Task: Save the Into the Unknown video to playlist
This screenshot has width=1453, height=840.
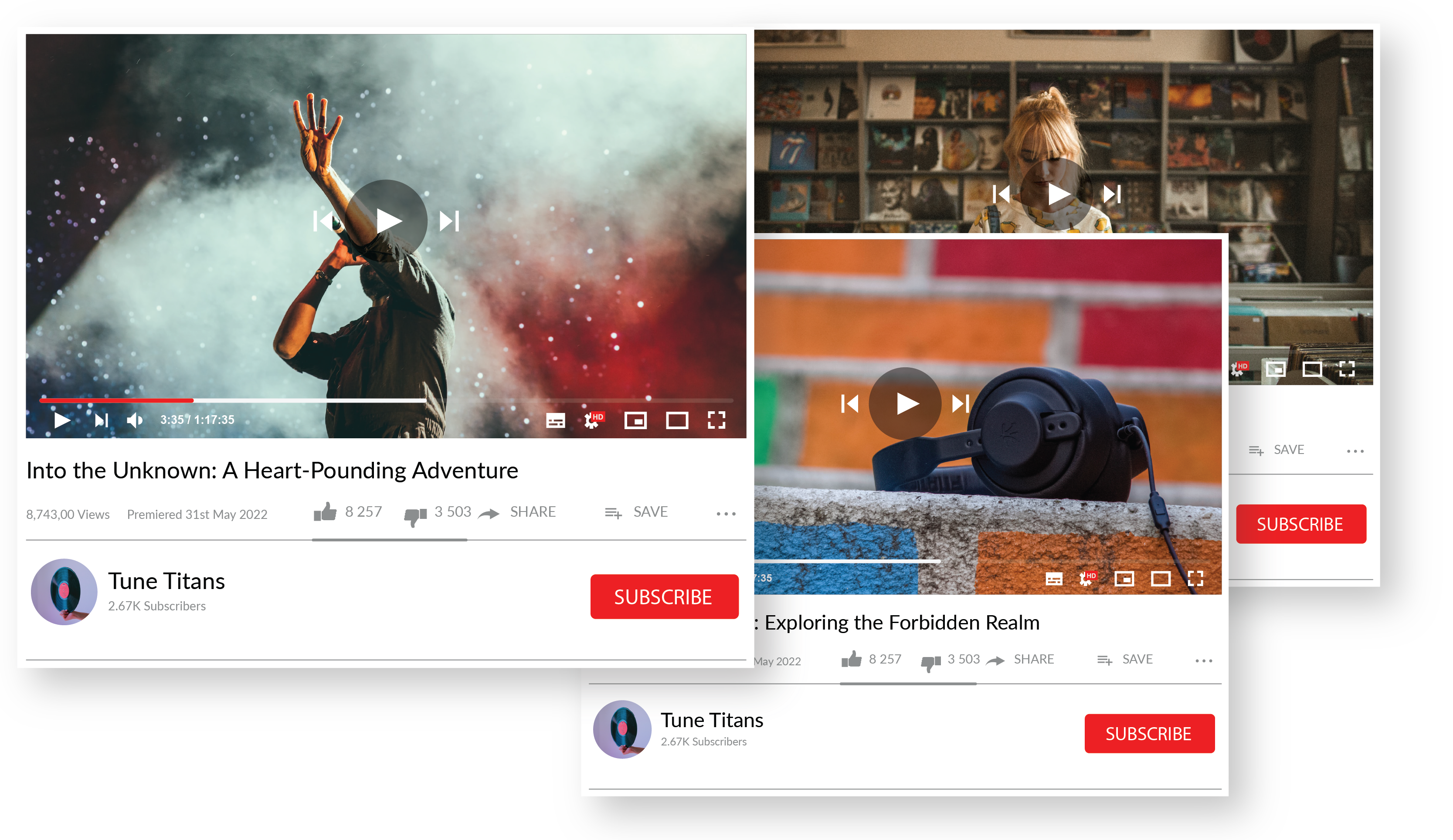Action: [x=636, y=512]
